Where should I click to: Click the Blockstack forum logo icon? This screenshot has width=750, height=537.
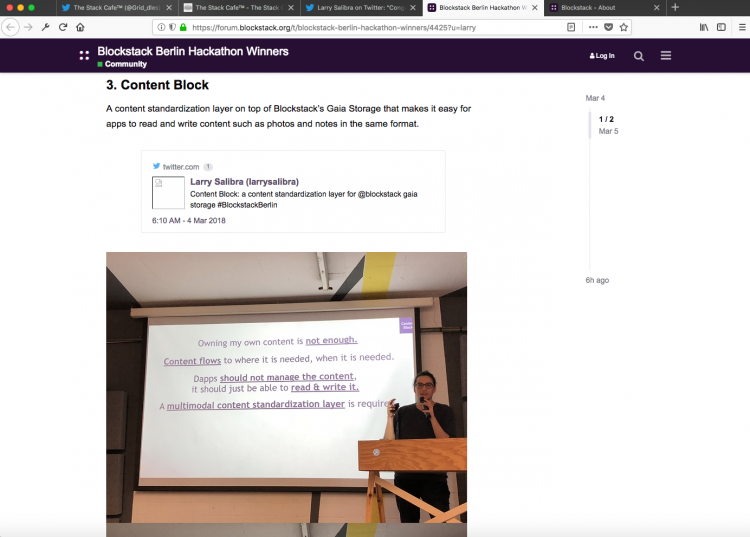(x=84, y=55)
